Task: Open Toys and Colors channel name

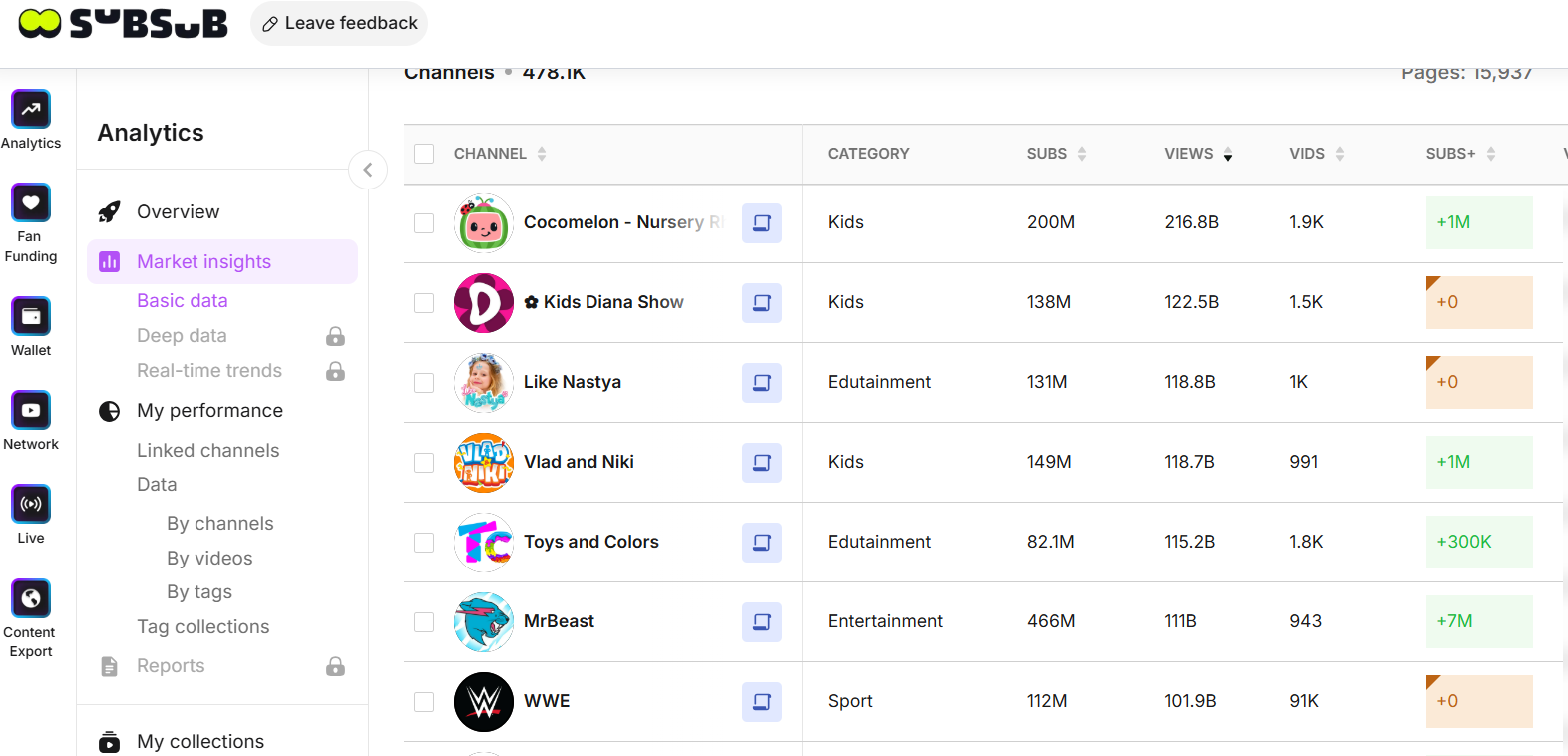Action: pyautogui.click(x=591, y=542)
